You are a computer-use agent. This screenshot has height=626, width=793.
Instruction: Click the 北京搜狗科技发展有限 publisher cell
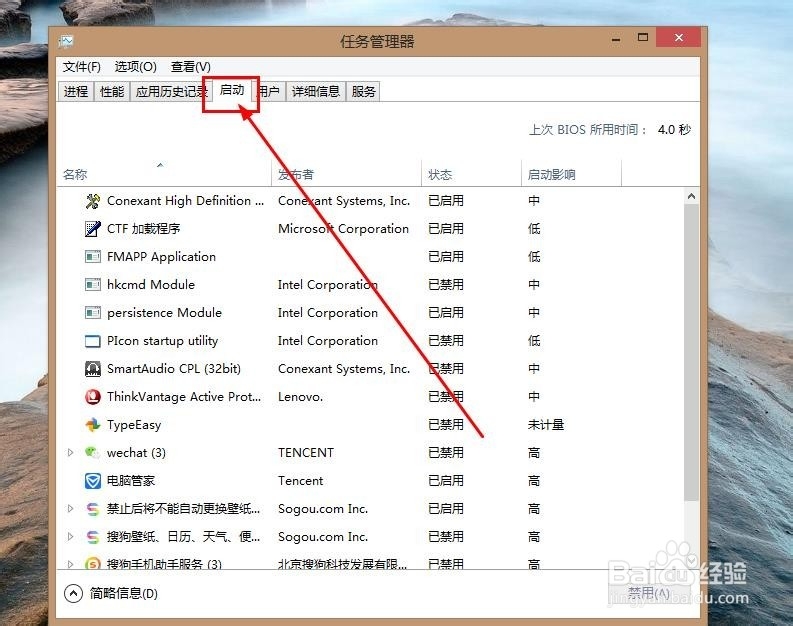click(x=342, y=564)
